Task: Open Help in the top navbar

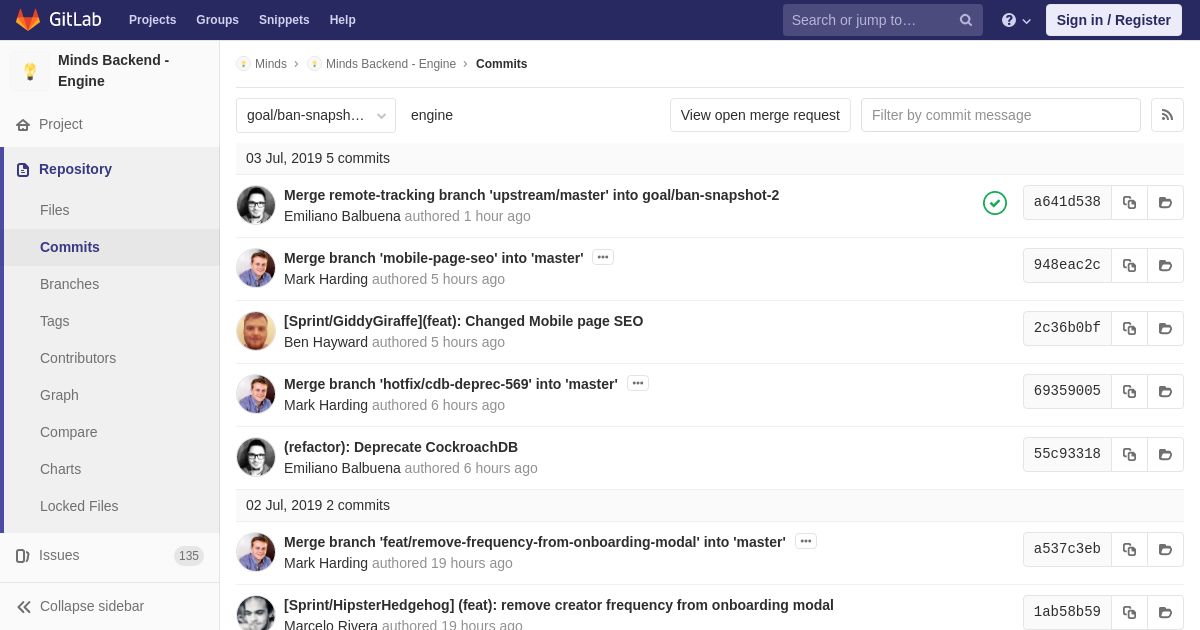Action: (x=343, y=20)
